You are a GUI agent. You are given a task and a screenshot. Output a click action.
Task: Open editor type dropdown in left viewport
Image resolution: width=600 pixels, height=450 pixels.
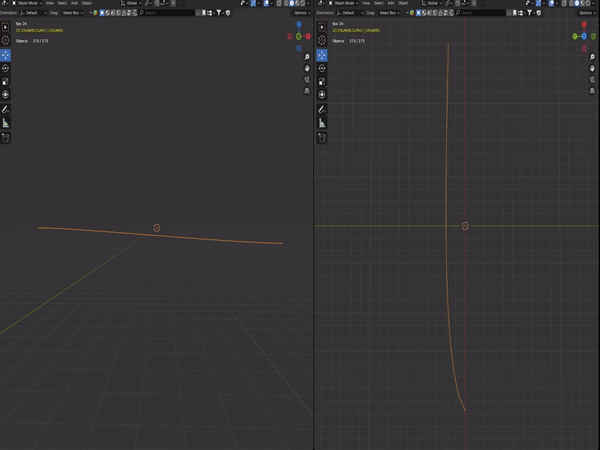[x=5, y=3]
